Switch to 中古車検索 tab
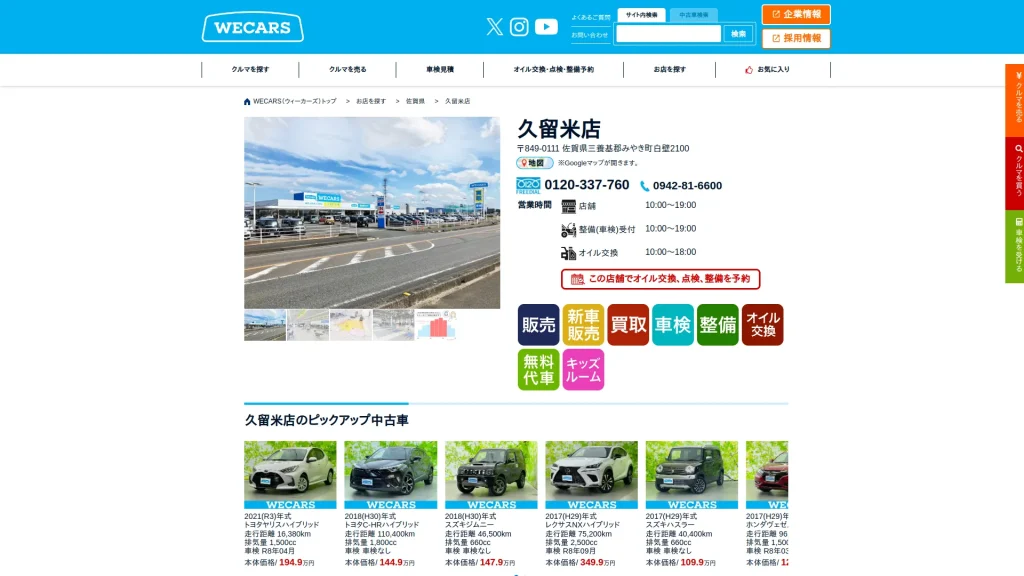This screenshot has width=1024, height=576. pos(694,15)
